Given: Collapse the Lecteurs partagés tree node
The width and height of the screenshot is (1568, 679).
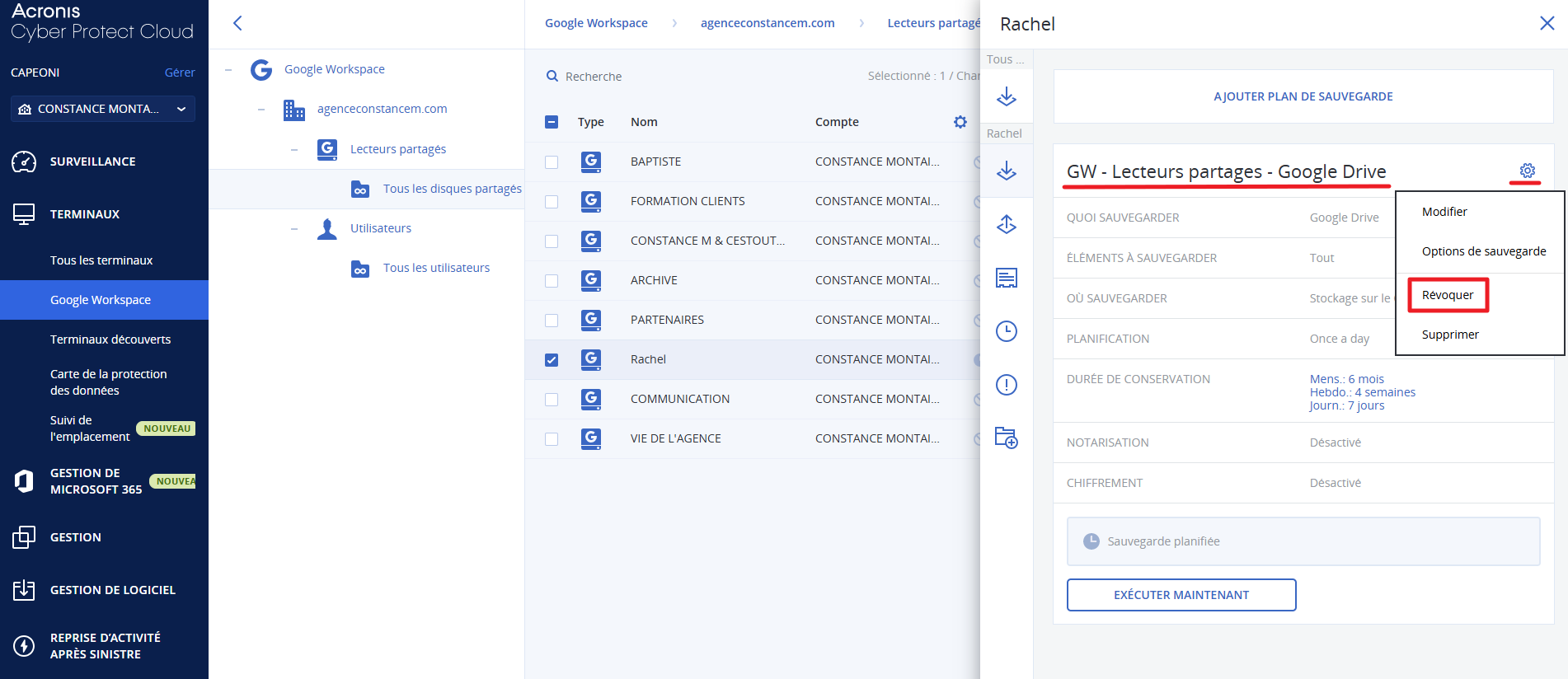Looking at the screenshot, I should 294,150.
